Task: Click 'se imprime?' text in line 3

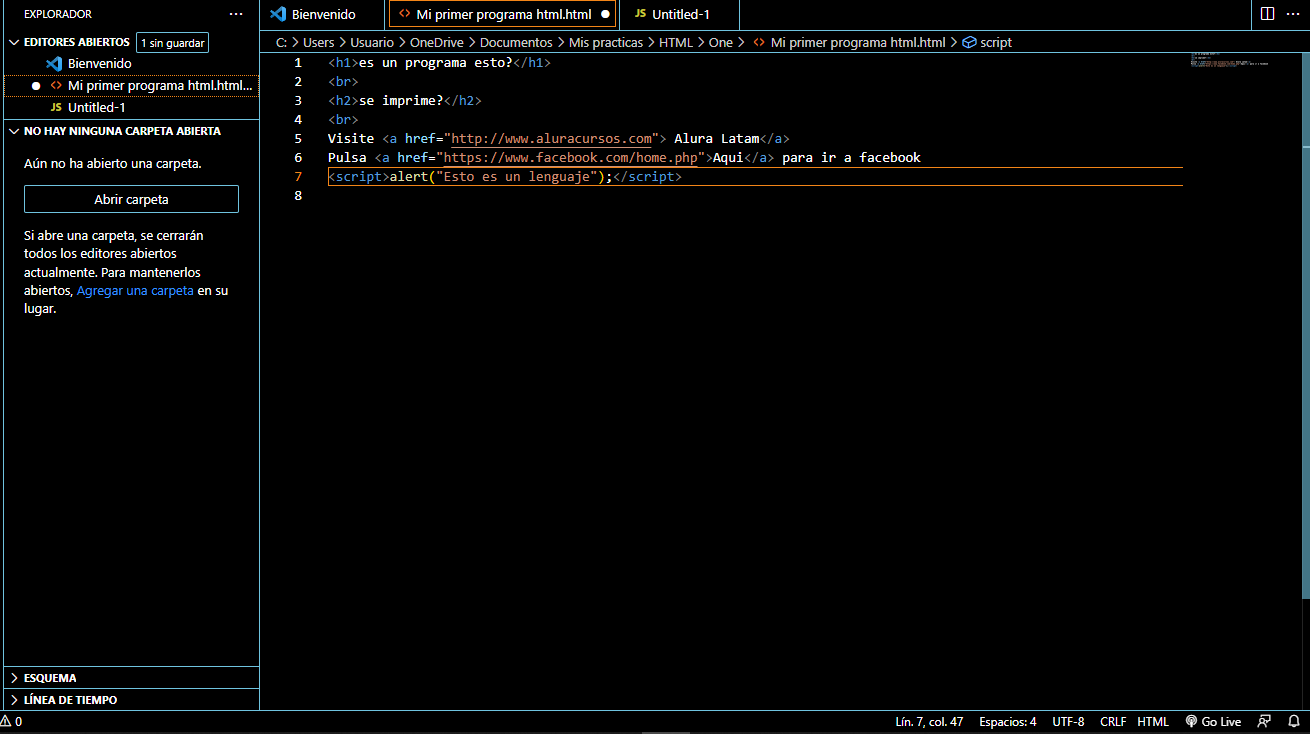Action: pos(401,101)
